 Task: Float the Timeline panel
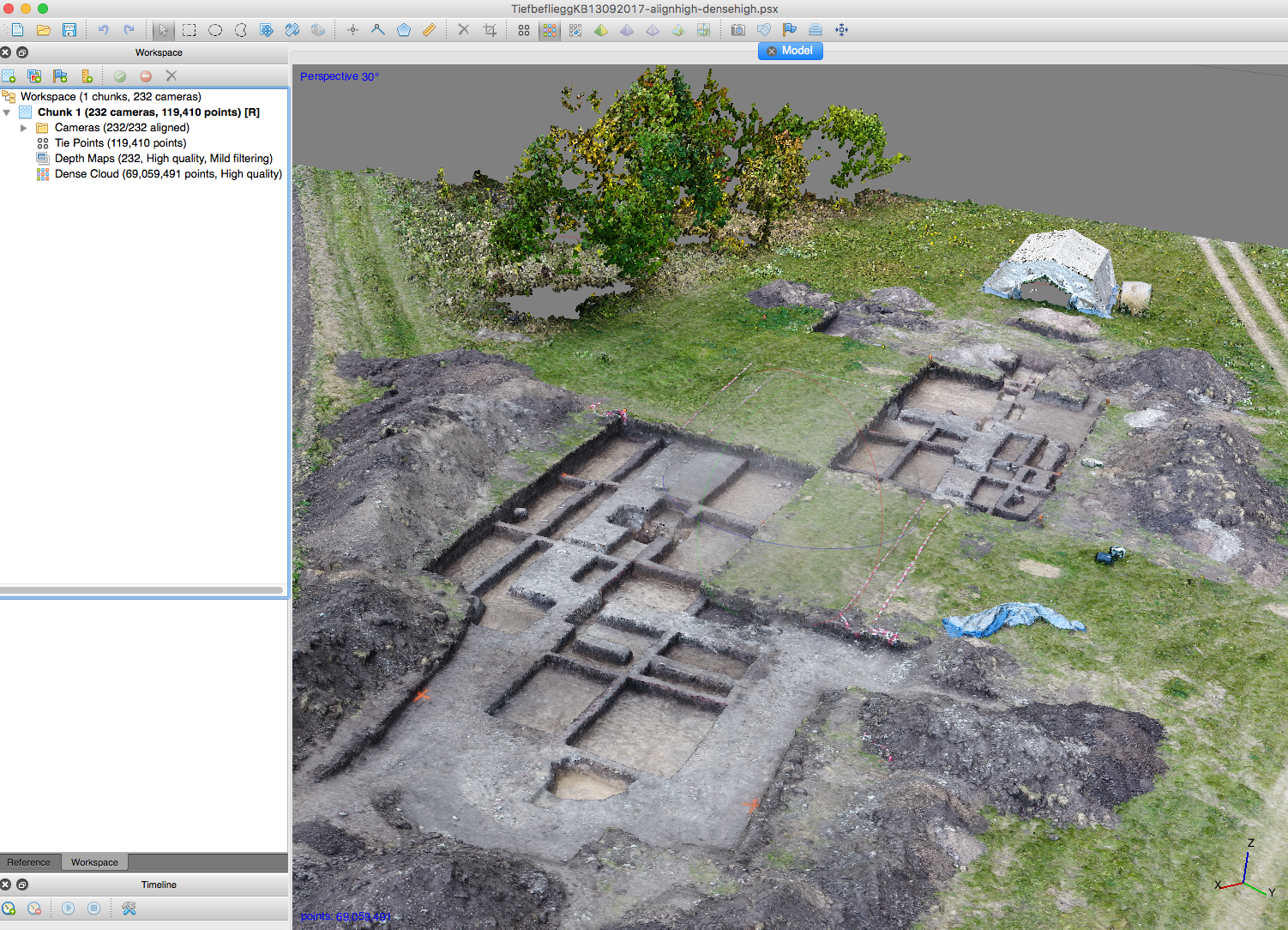tap(22, 885)
